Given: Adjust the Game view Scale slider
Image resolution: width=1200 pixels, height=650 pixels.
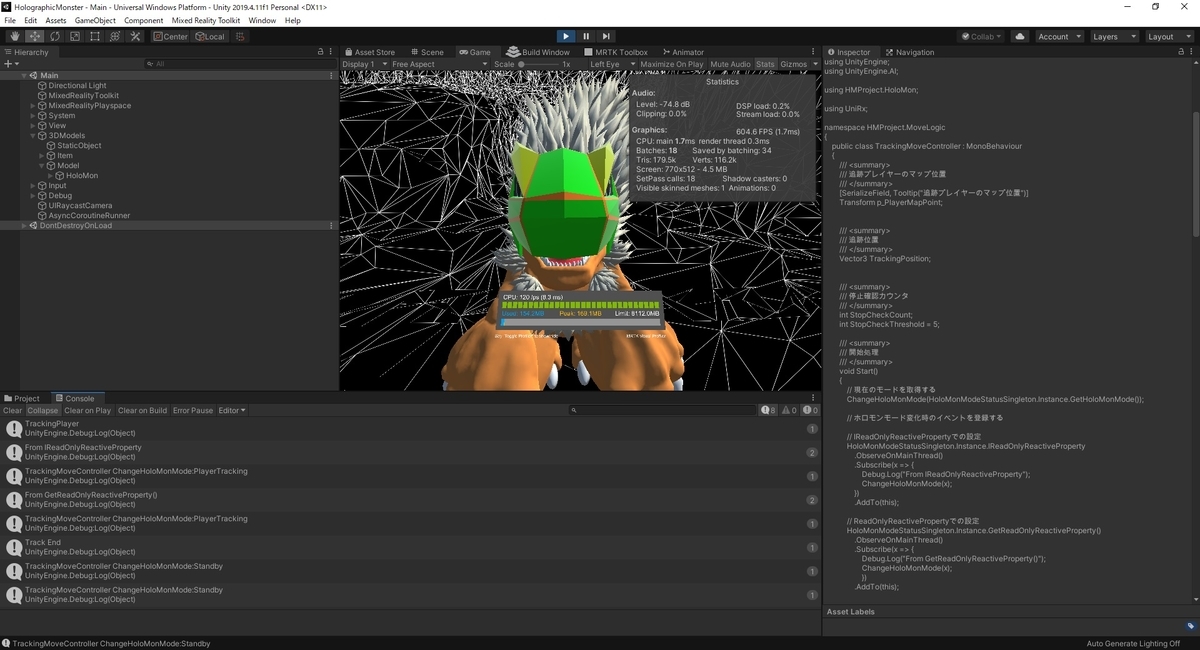Looking at the screenshot, I should click(x=538, y=64).
